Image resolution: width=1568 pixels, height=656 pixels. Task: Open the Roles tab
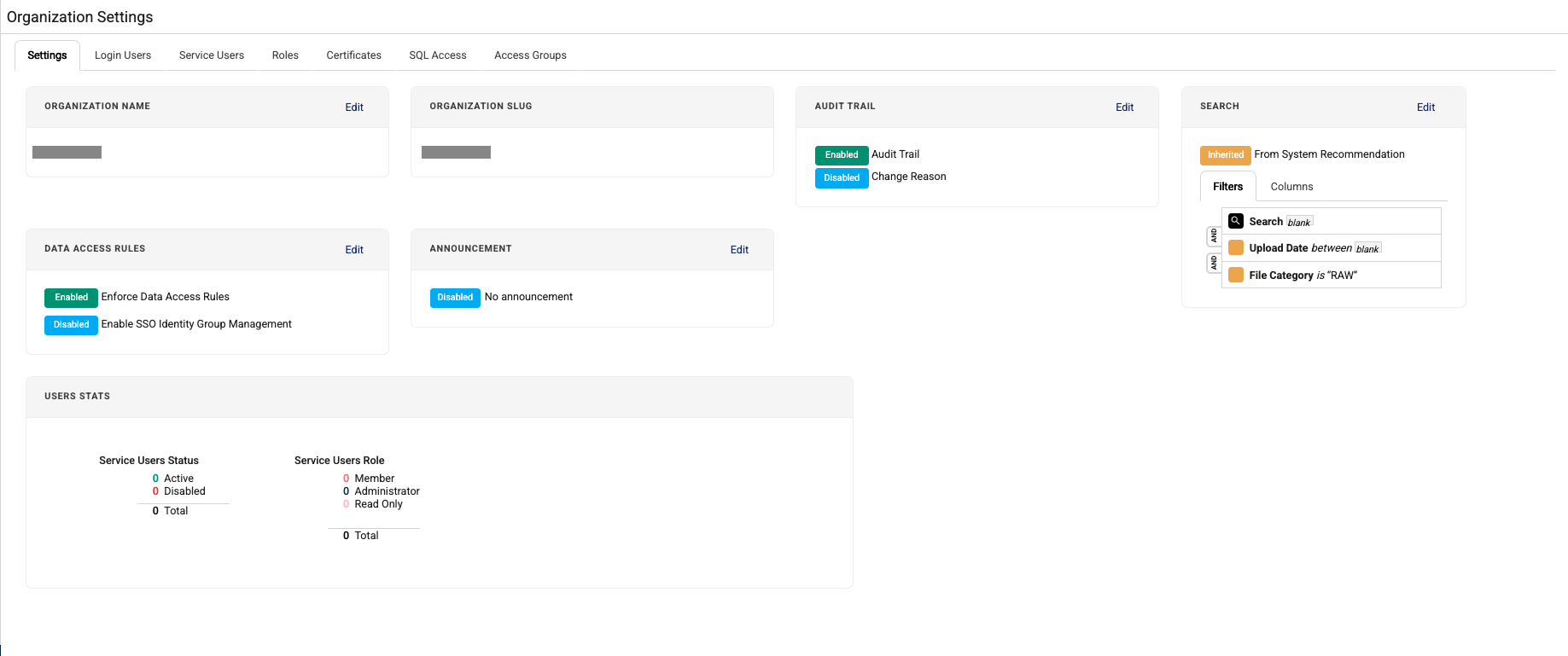pos(285,55)
